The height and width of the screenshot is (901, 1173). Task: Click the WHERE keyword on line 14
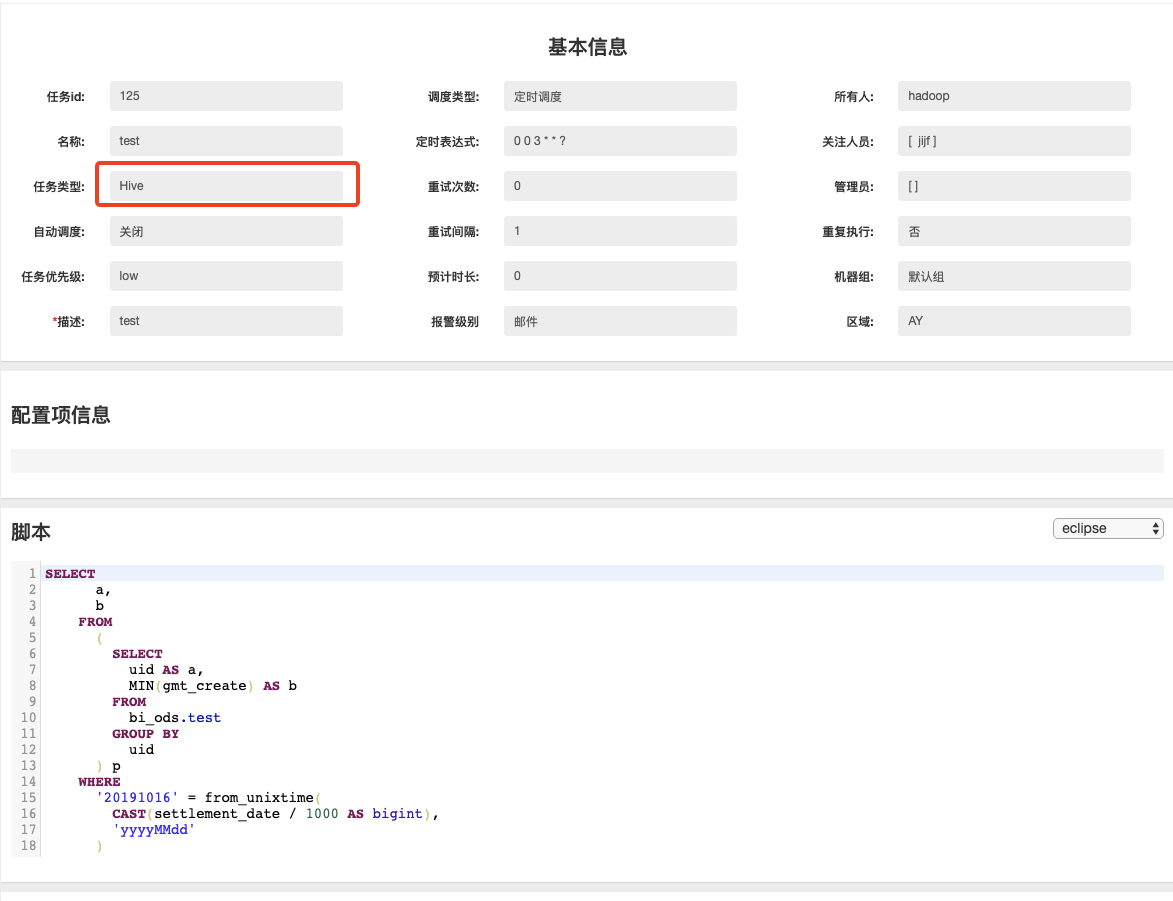tap(99, 782)
